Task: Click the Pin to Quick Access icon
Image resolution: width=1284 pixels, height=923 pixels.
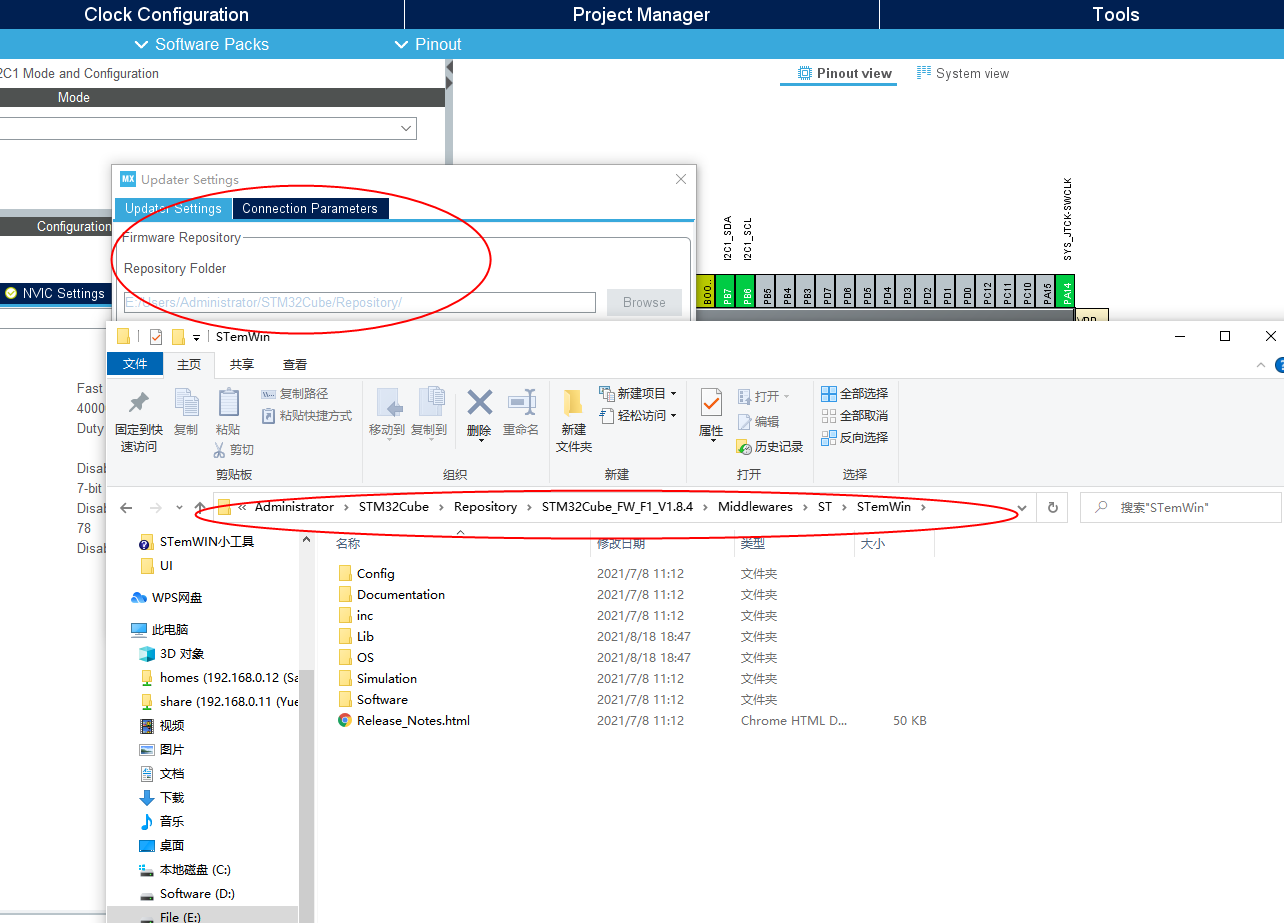Action: click(x=139, y=403)
